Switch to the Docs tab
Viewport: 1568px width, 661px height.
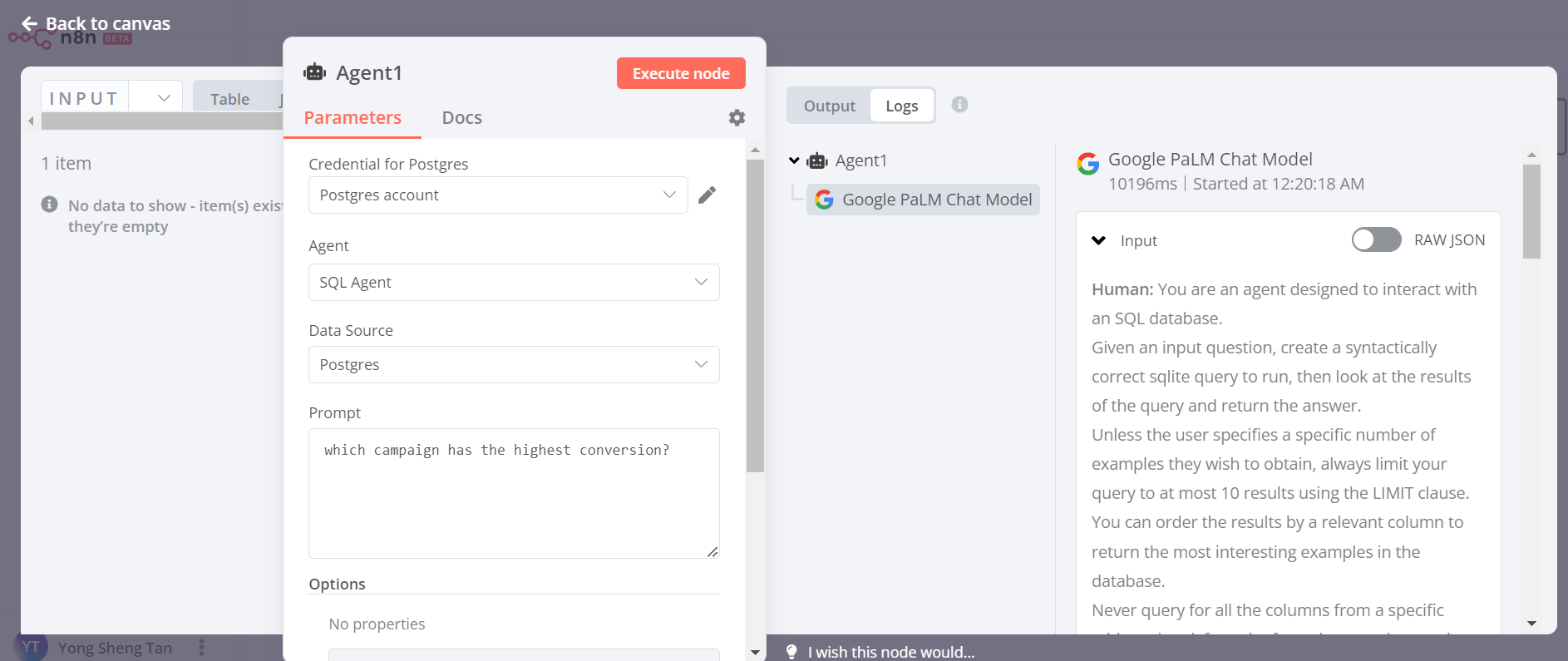click(x=461, y=118)
